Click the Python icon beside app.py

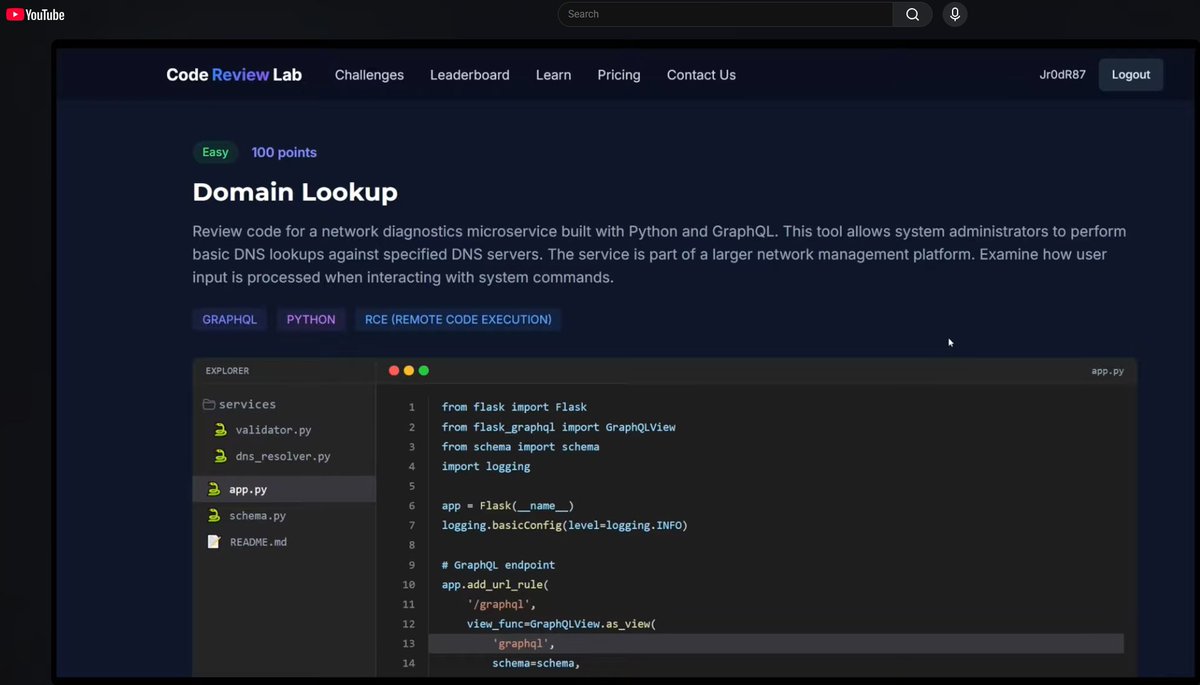point(213,489)
